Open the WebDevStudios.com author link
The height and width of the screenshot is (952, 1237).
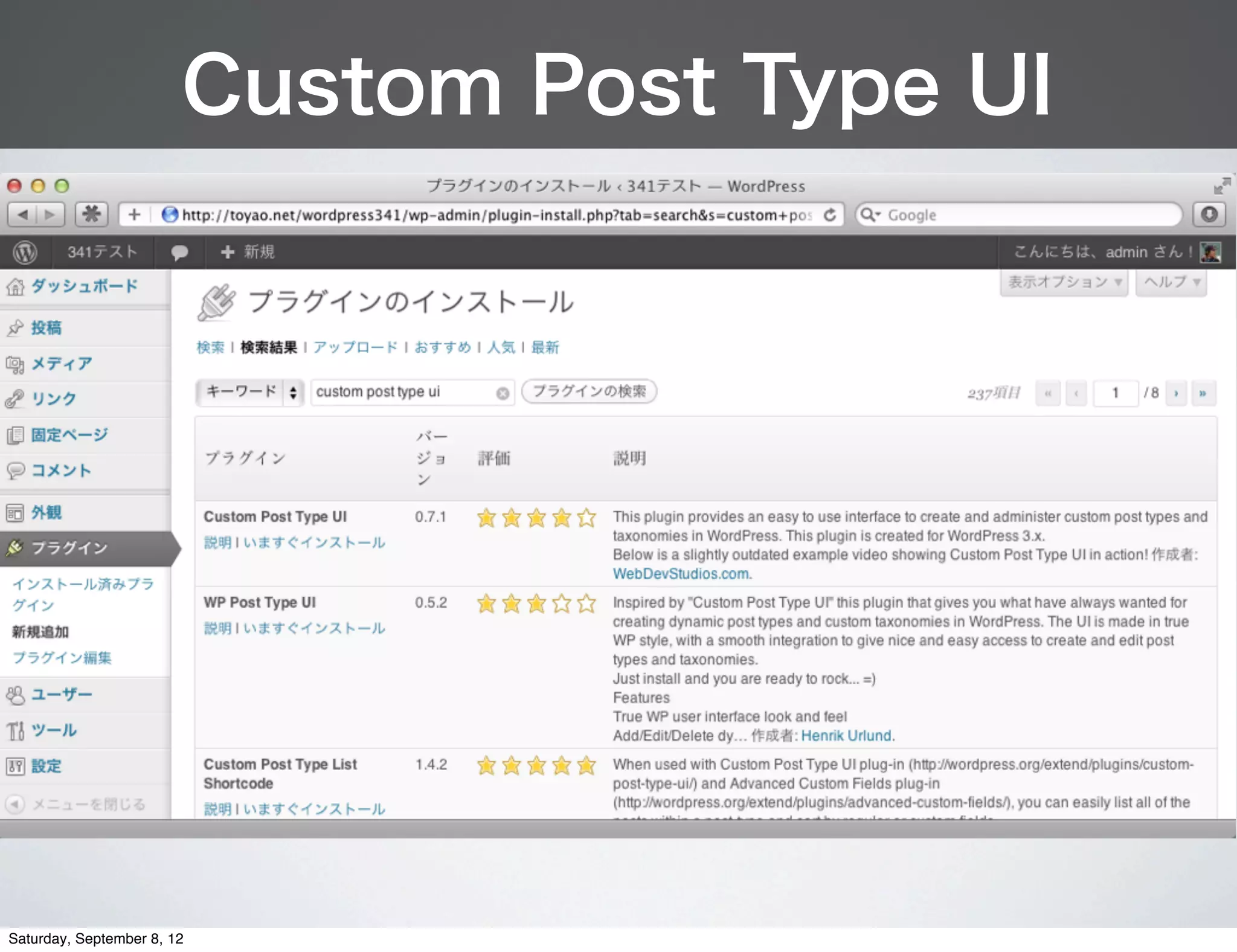coord(681,574)
